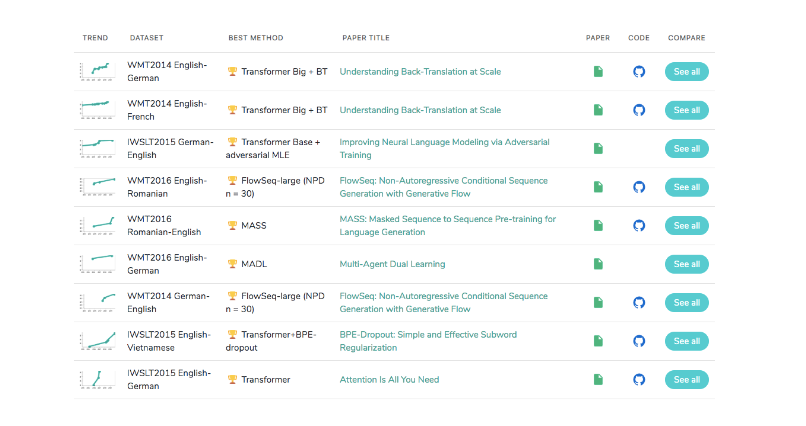Screen dimensions: 806x426
Task: Open trend chart thumbnail for IWSLT2015 English-Vietnamese
Action: click(x=98, y=341)
